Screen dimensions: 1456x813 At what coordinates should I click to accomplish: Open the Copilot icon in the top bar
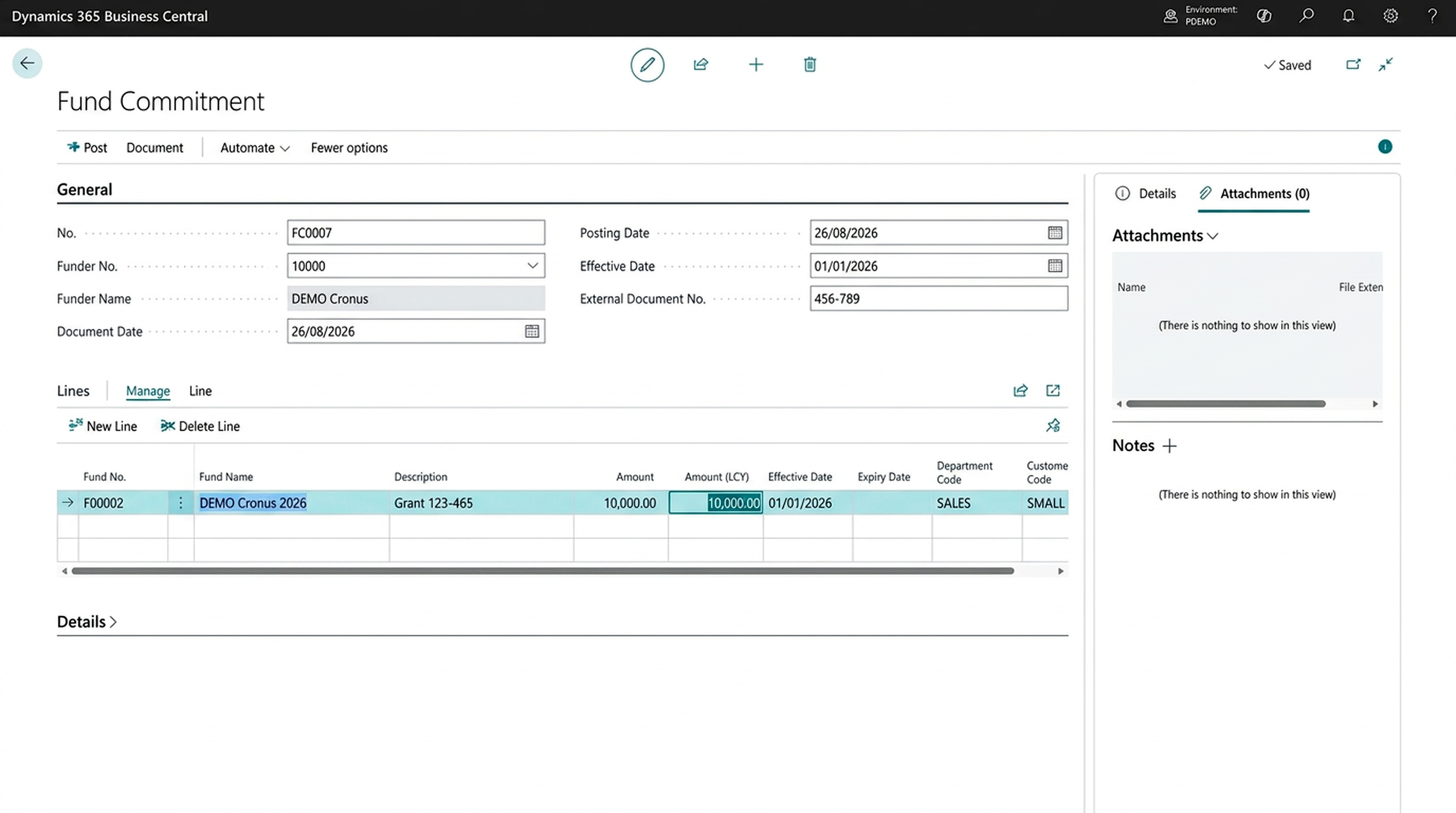point(1264,16)
